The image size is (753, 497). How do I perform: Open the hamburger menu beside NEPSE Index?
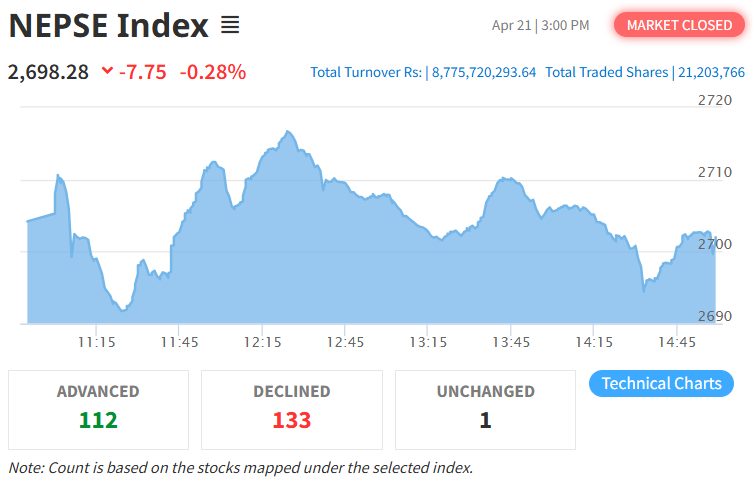(230, 25)
